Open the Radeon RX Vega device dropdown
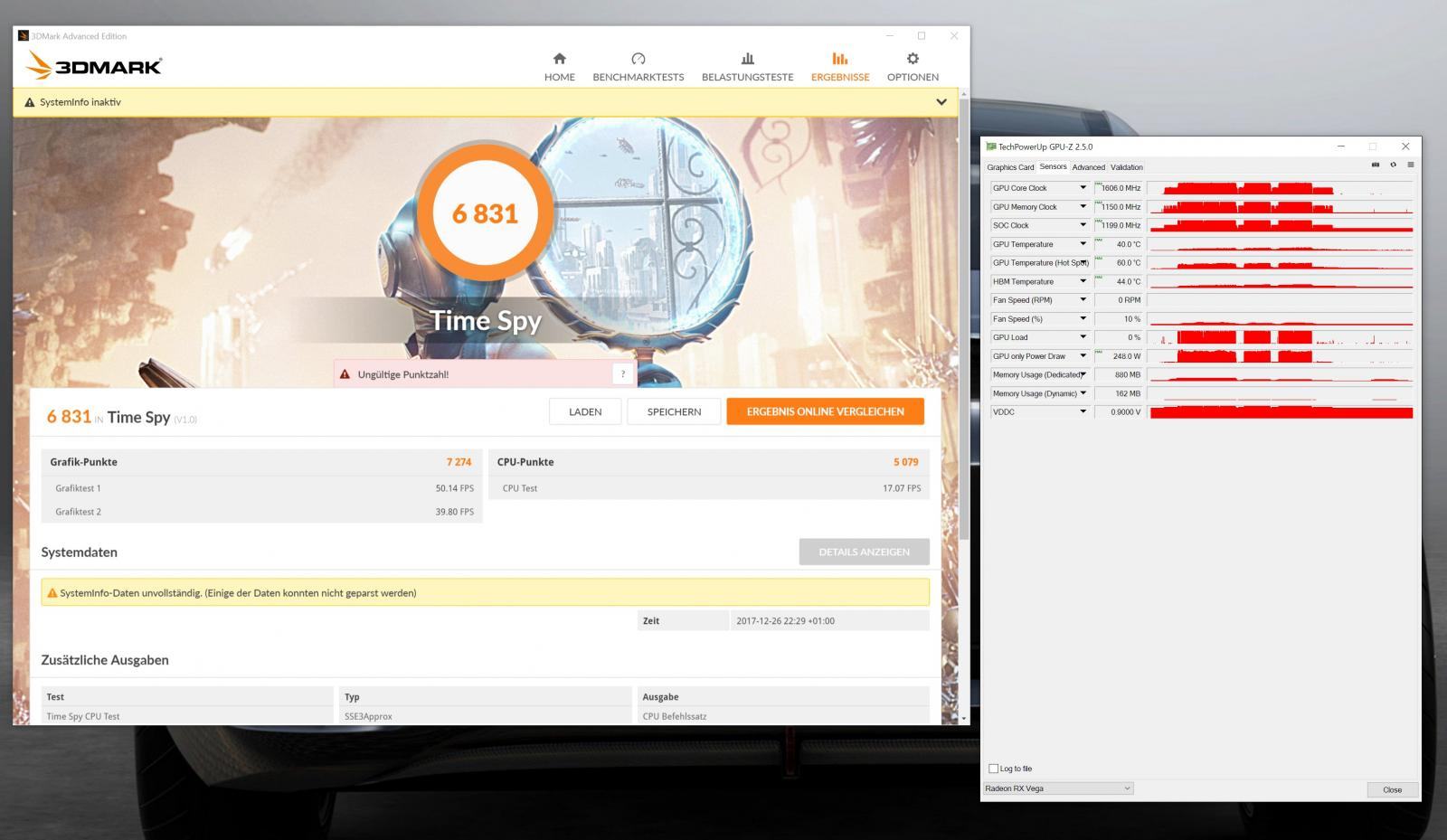The height and width of the screenshot is (840, 1447). tap(1057, 788)
